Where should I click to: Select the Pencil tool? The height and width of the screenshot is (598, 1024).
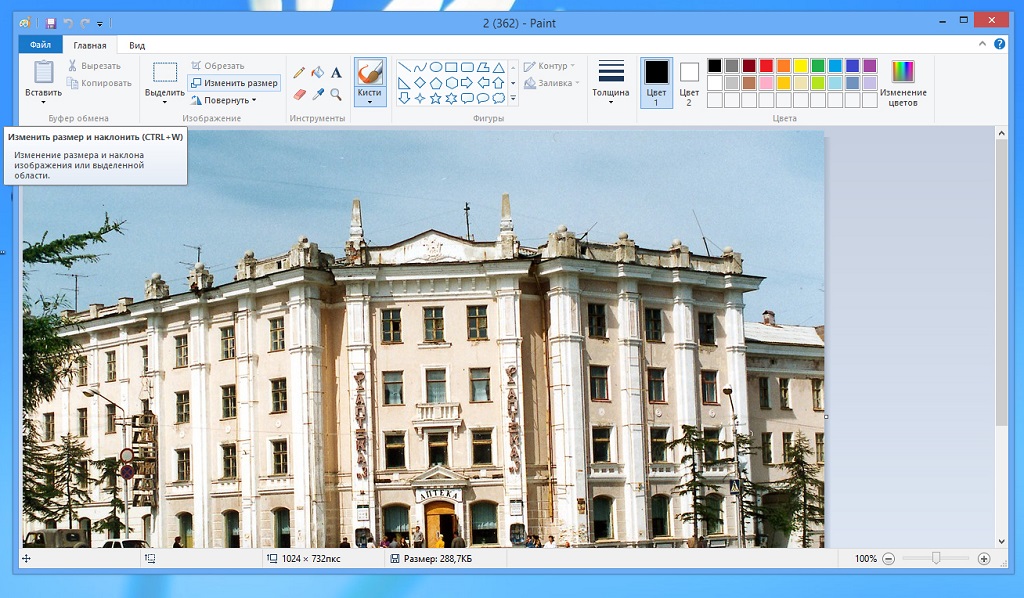299,72
